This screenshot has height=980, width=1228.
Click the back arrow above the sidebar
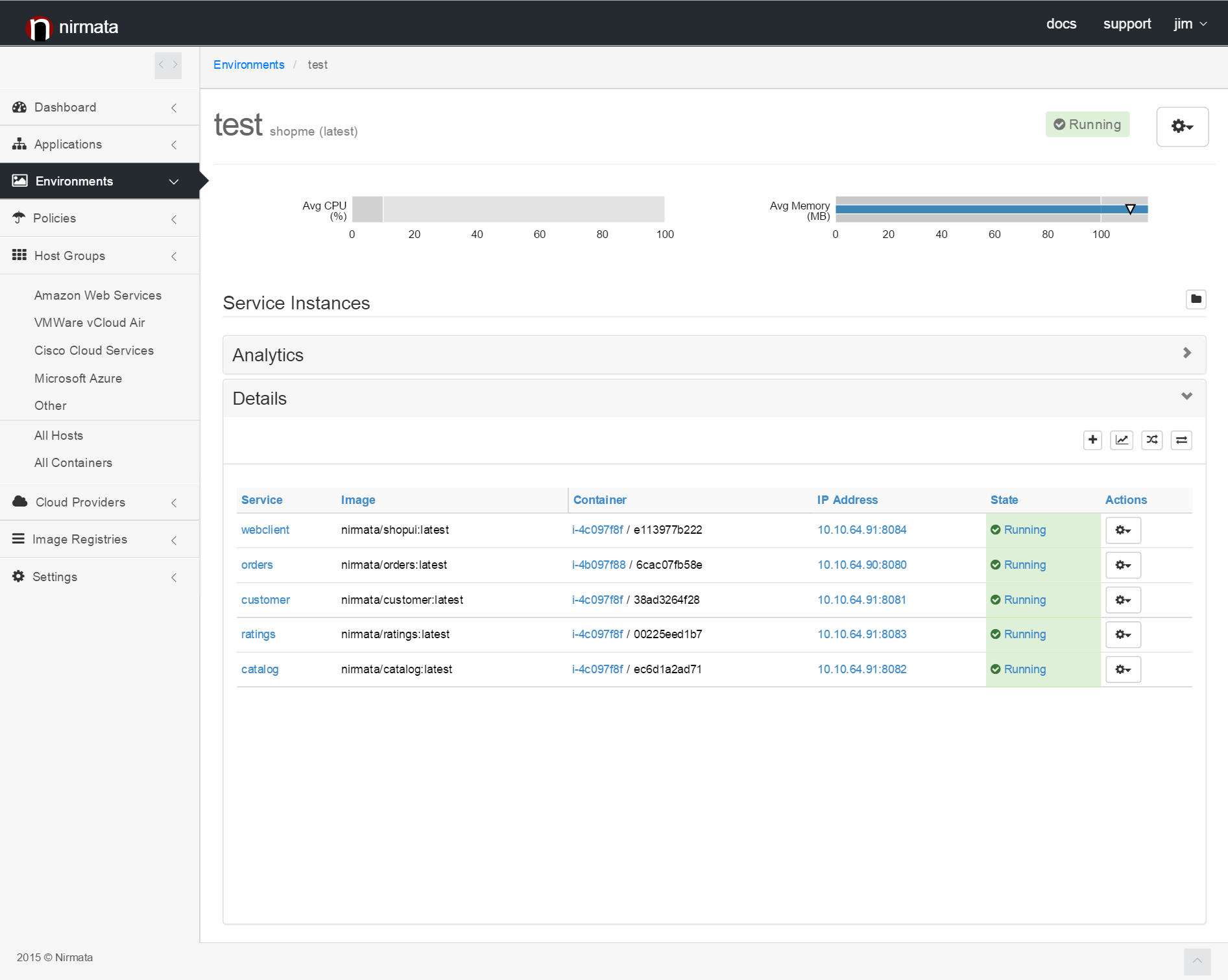[x=161, y=66]
